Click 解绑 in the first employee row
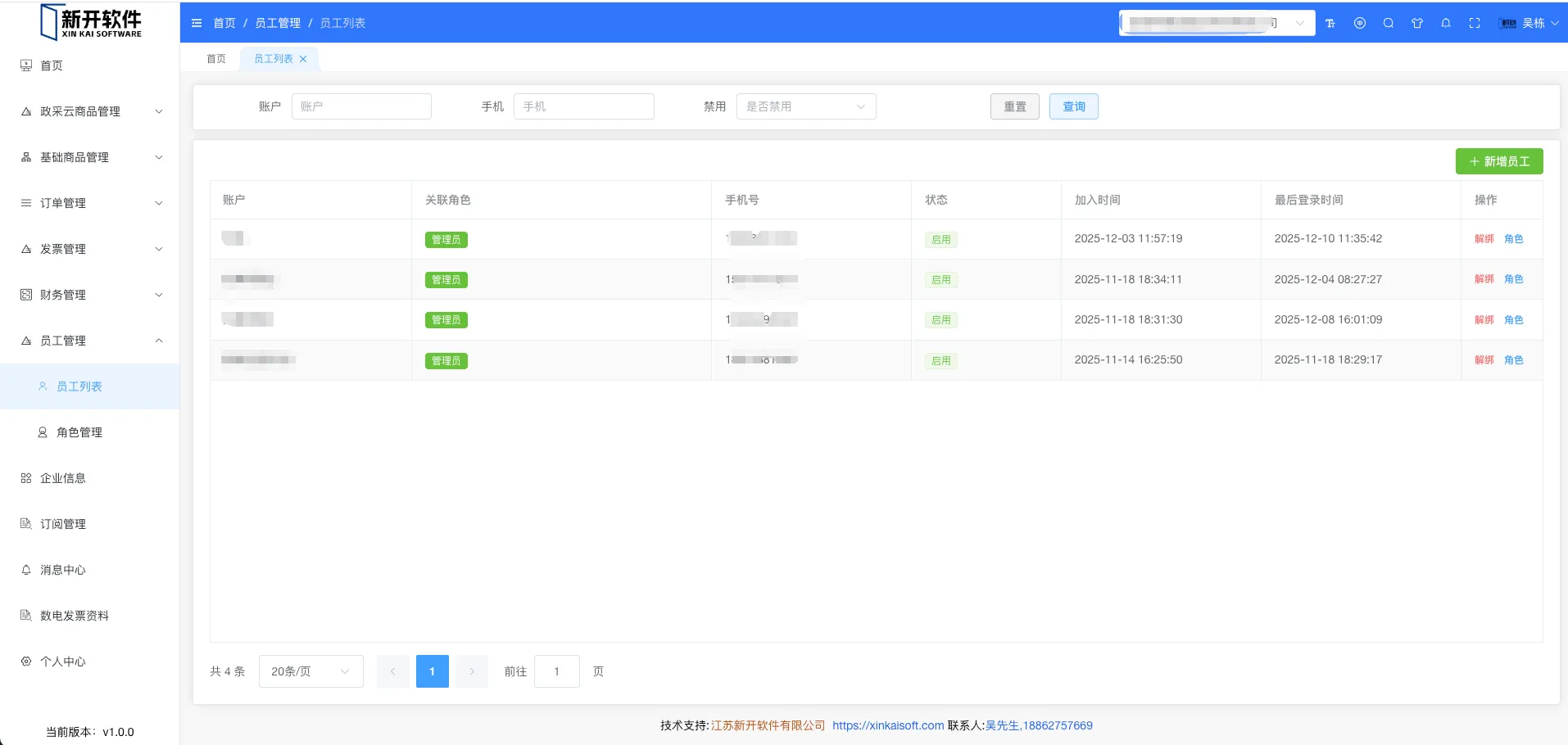 coord(1484,239)
